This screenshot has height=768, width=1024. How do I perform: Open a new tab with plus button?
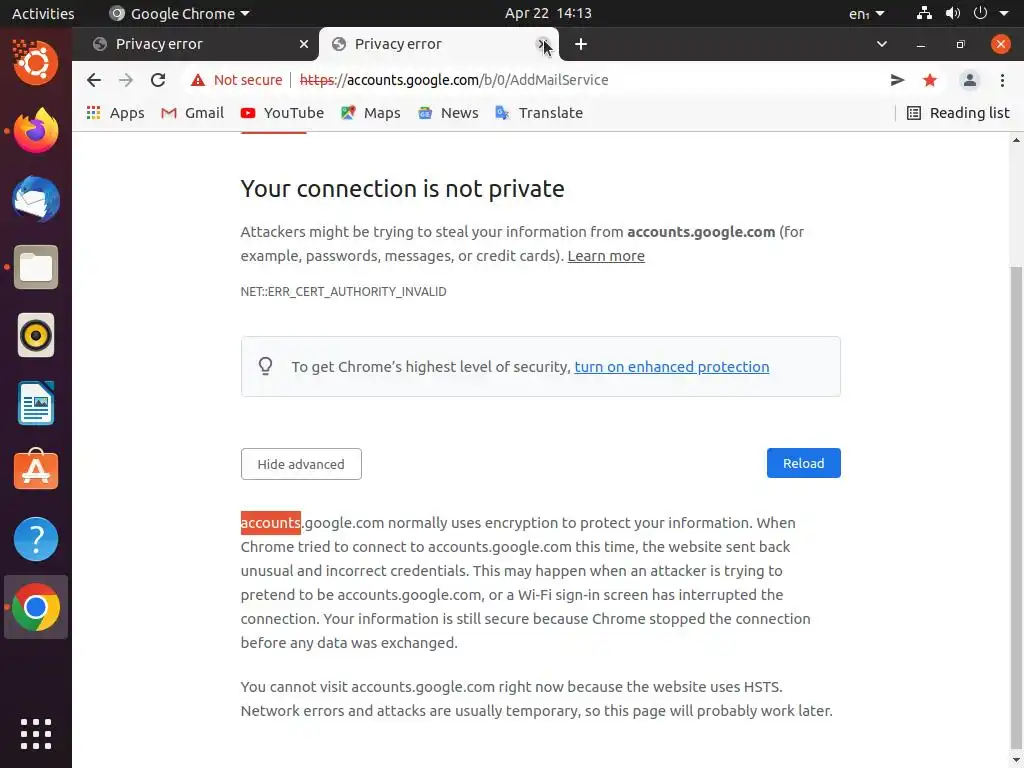[x=581, y=44]
